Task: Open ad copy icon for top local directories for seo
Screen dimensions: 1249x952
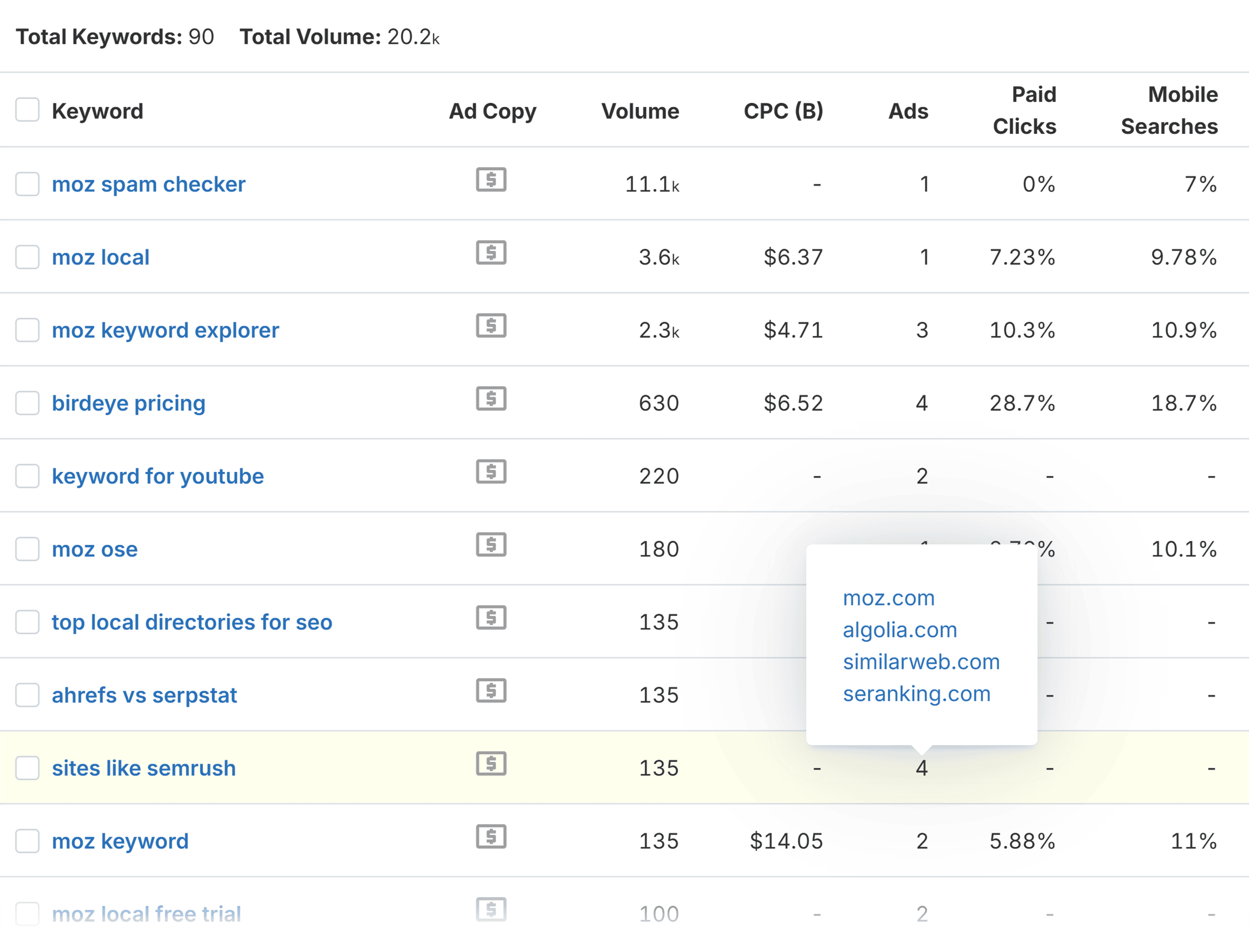Action: (x=491, y=618)
